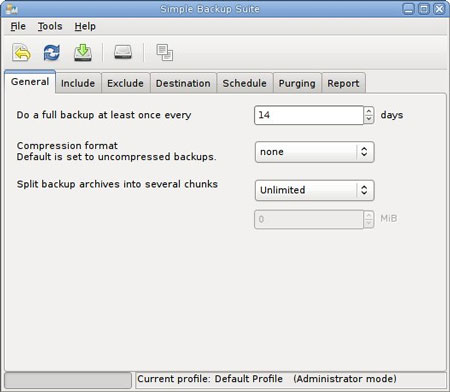Open the File menu

tap(18, 26)
